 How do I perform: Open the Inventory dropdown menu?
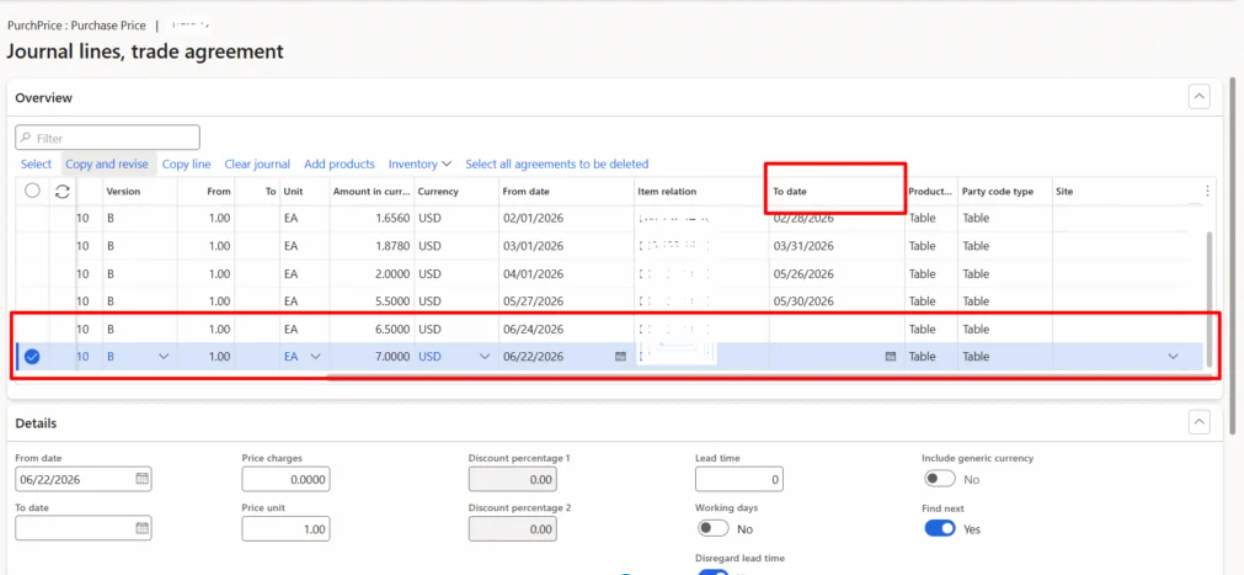[x=420, y=164]
